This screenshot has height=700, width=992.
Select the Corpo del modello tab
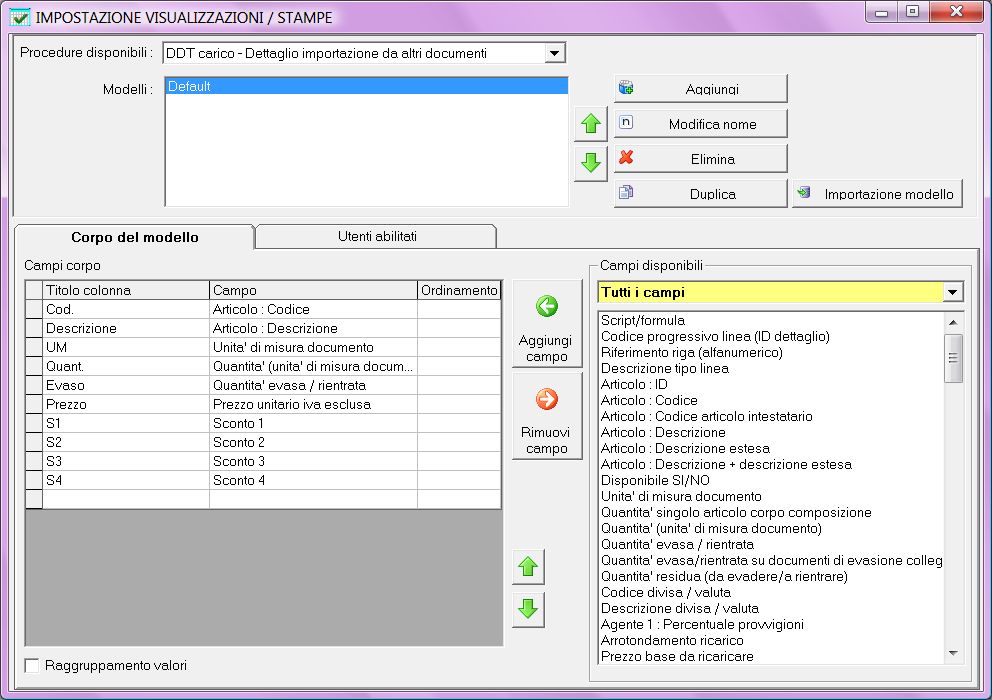coord(135,238)
